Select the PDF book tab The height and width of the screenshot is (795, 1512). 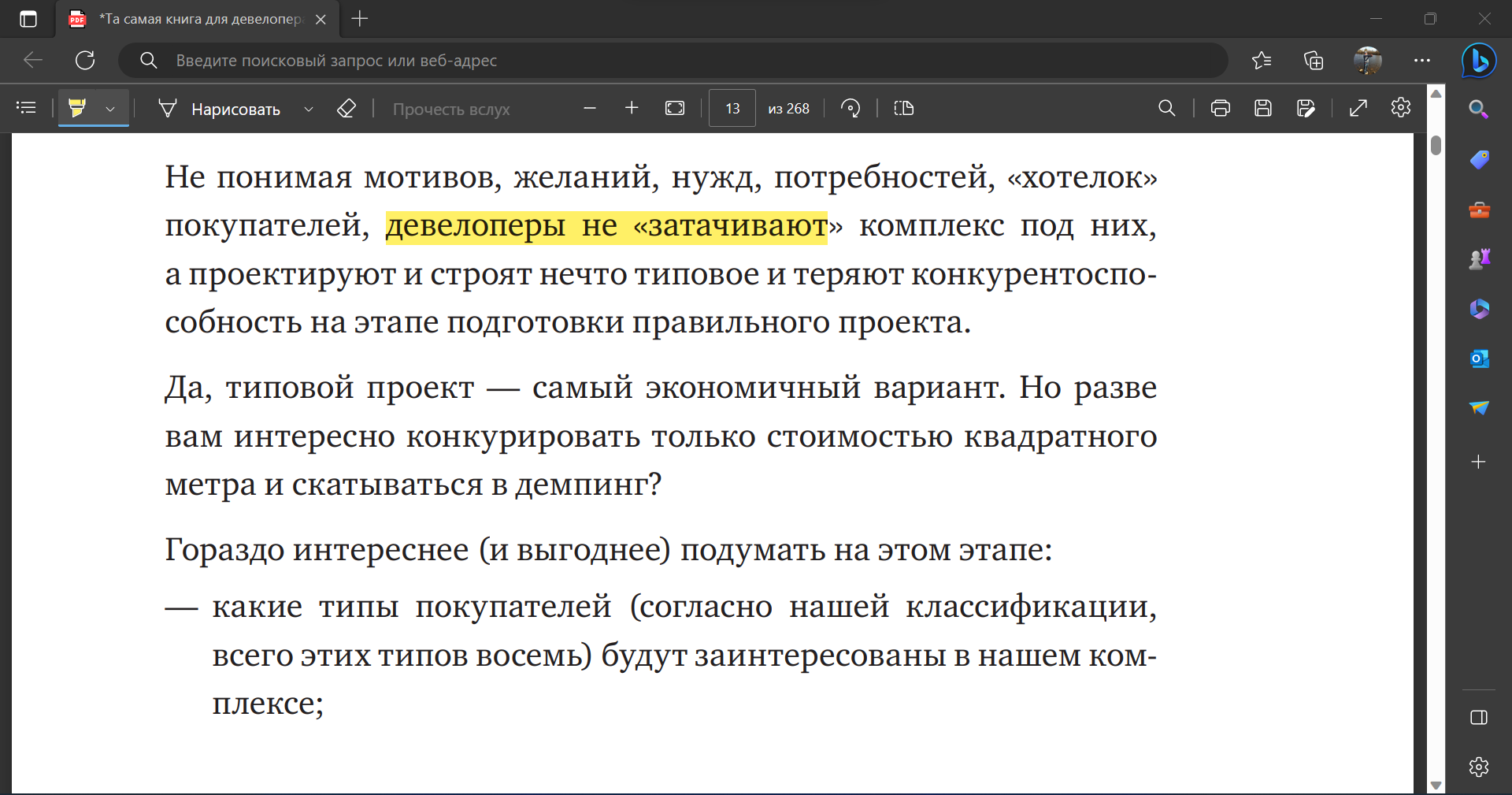[197, 19]
